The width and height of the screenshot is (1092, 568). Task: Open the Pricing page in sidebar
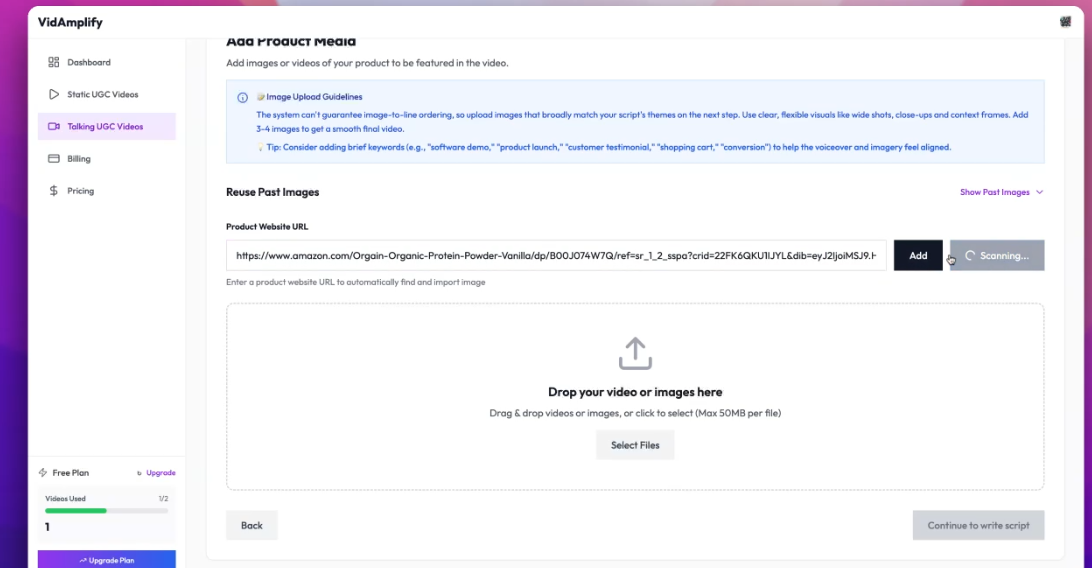click(80, 191)
